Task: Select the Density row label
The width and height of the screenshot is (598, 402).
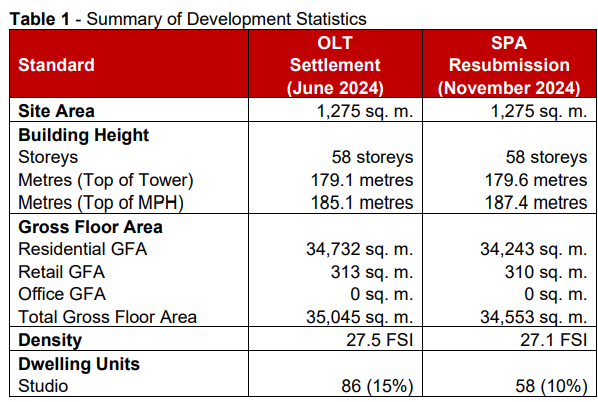Action: [50, 340]
